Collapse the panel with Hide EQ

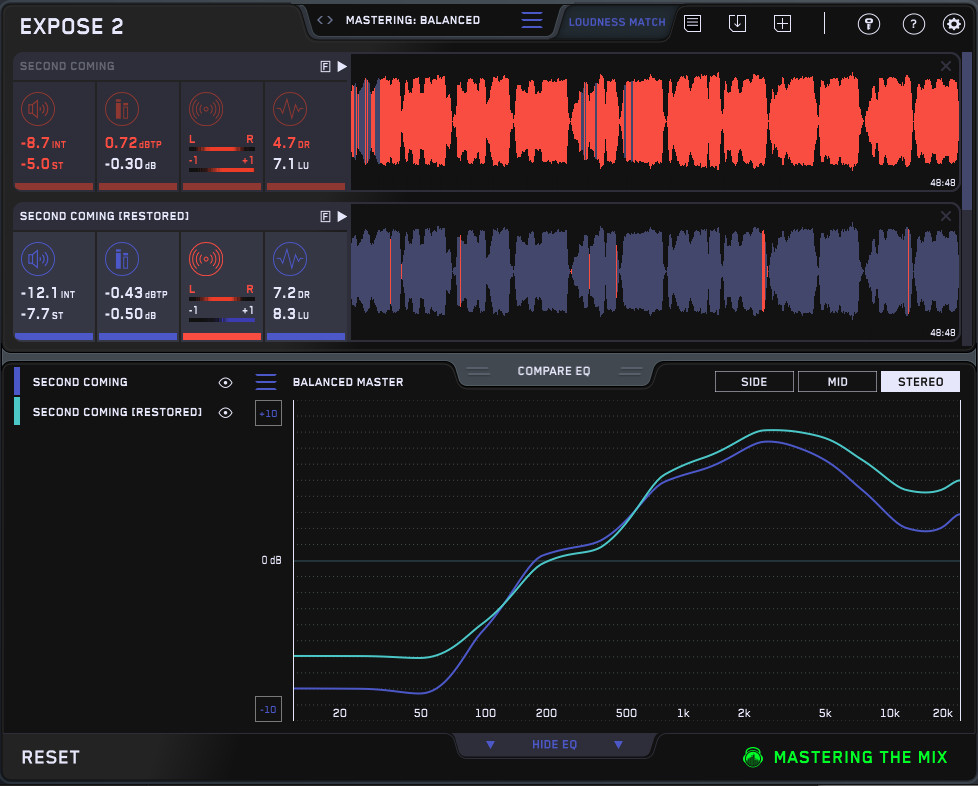tap(554, 745)
